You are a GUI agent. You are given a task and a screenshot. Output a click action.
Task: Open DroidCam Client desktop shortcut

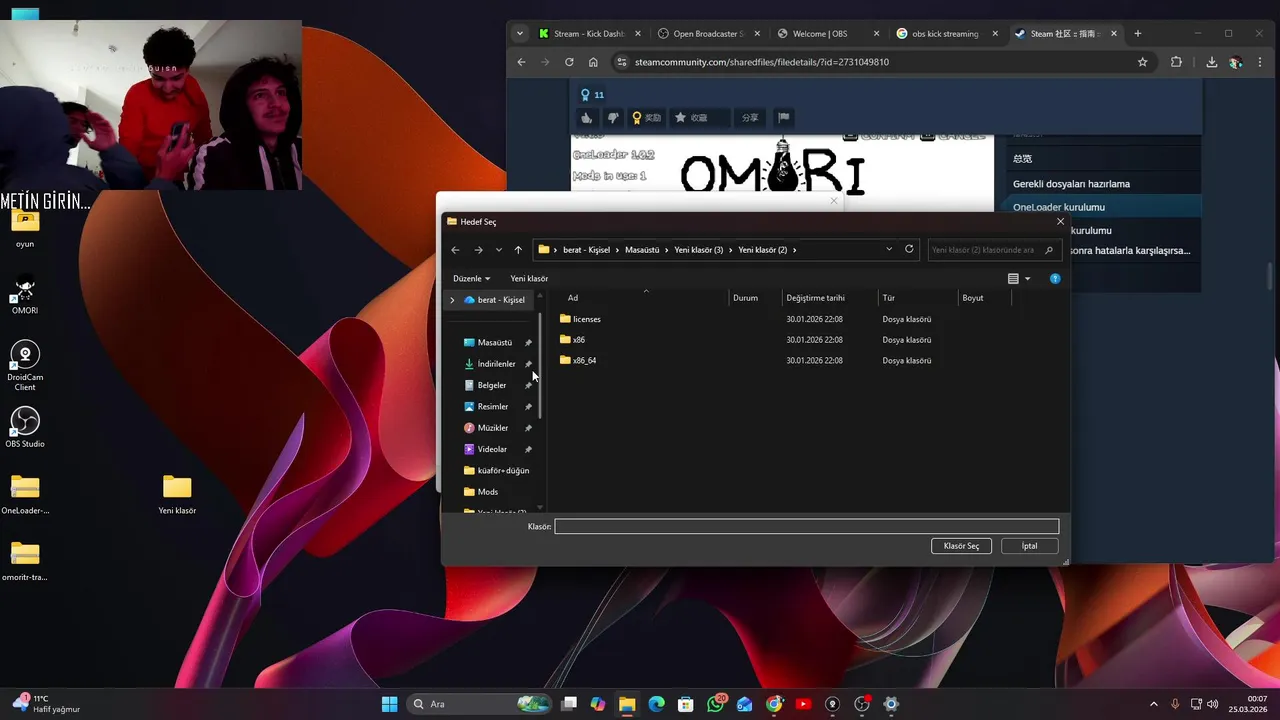(x=25, y=365)
